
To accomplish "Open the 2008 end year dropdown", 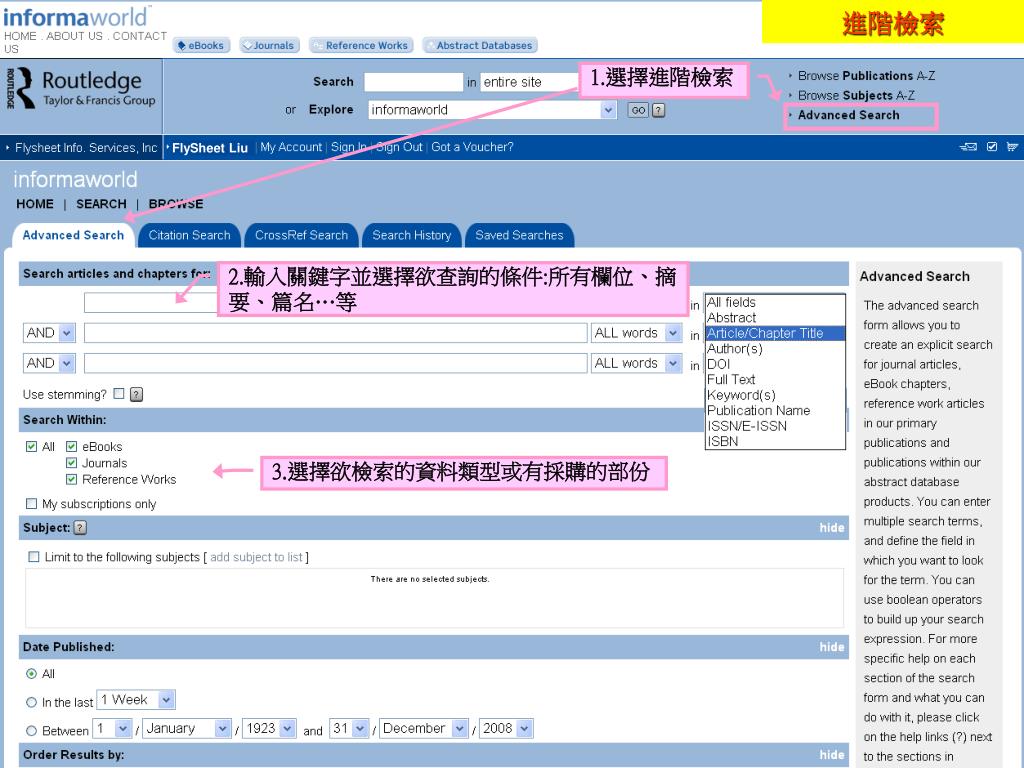I will [x=506, y=728].
